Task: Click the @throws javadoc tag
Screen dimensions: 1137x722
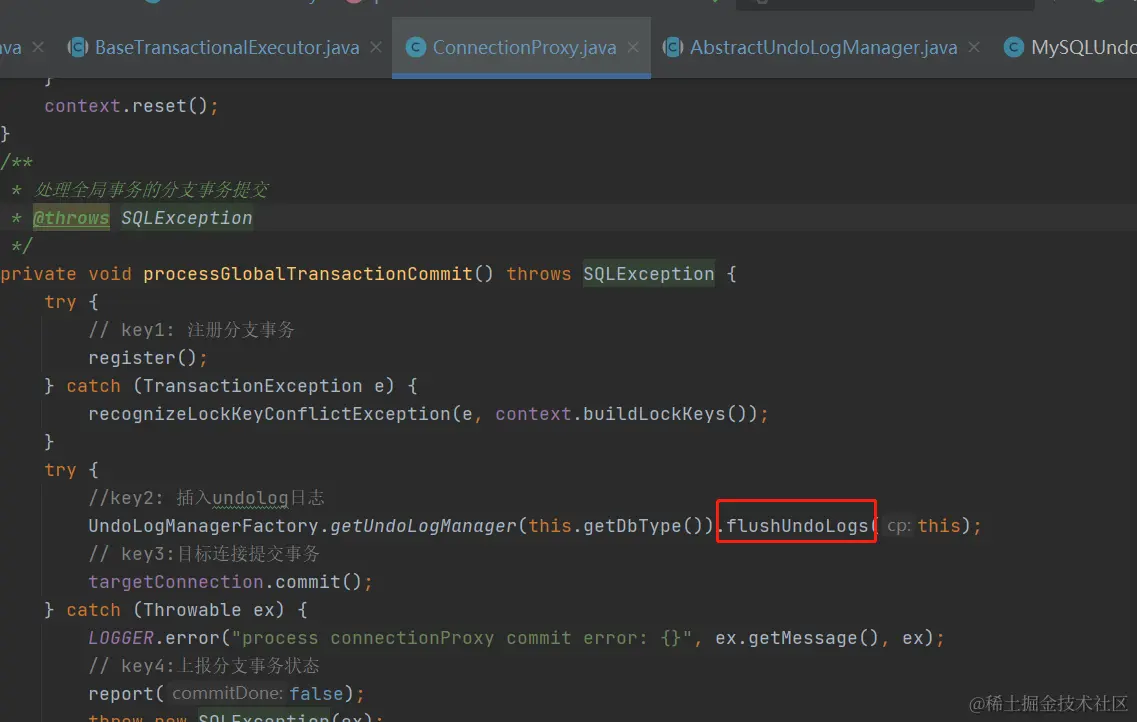Action: (71, 218)
